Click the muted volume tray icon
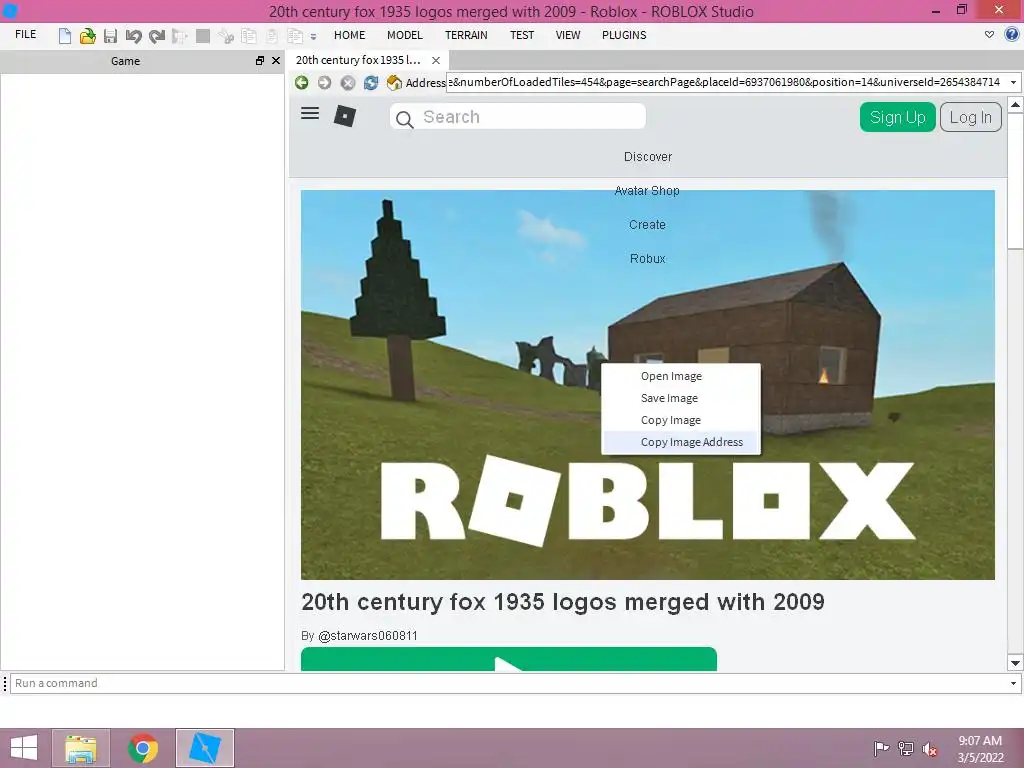The image size is (1024, 768). (x=930, y=749)
